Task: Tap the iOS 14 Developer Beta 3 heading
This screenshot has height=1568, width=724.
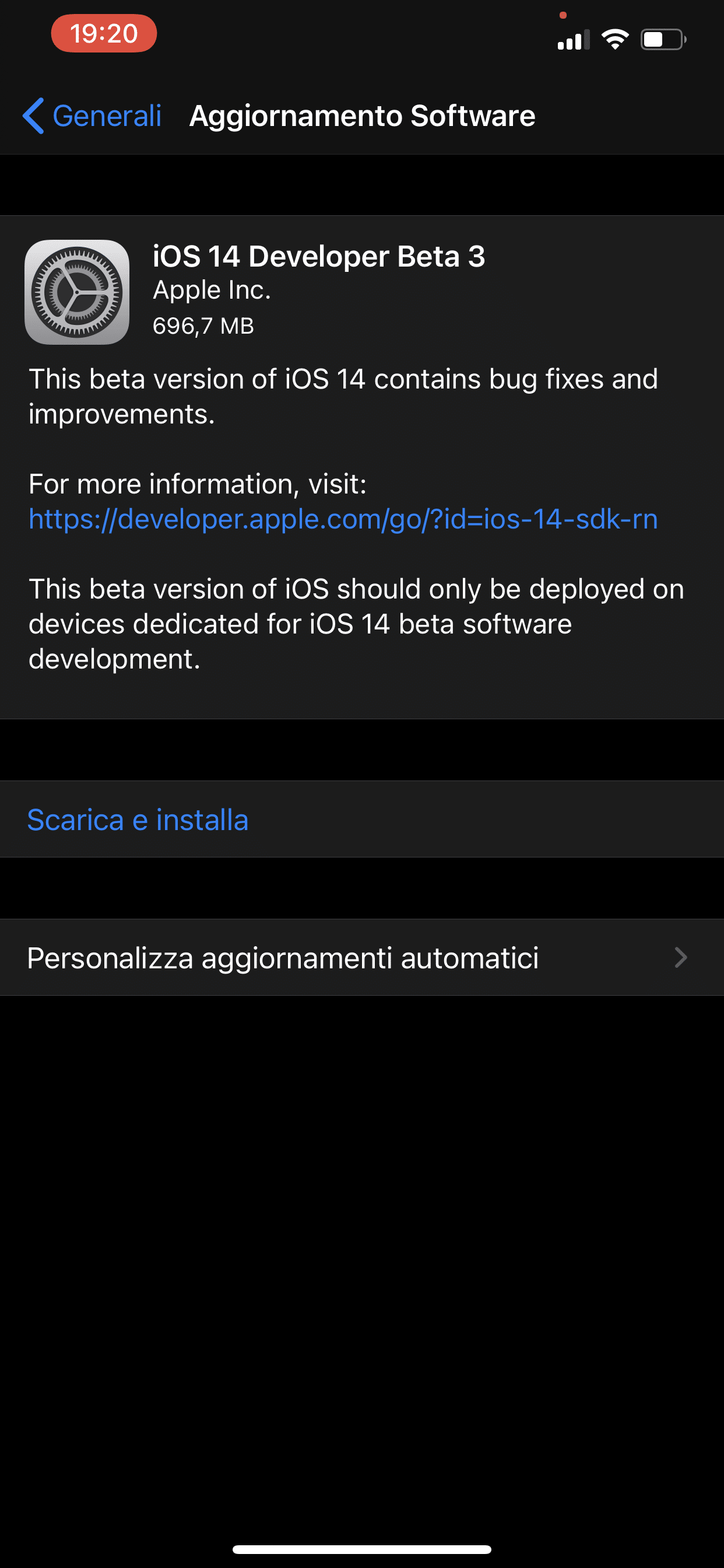Action: (319, 256)
